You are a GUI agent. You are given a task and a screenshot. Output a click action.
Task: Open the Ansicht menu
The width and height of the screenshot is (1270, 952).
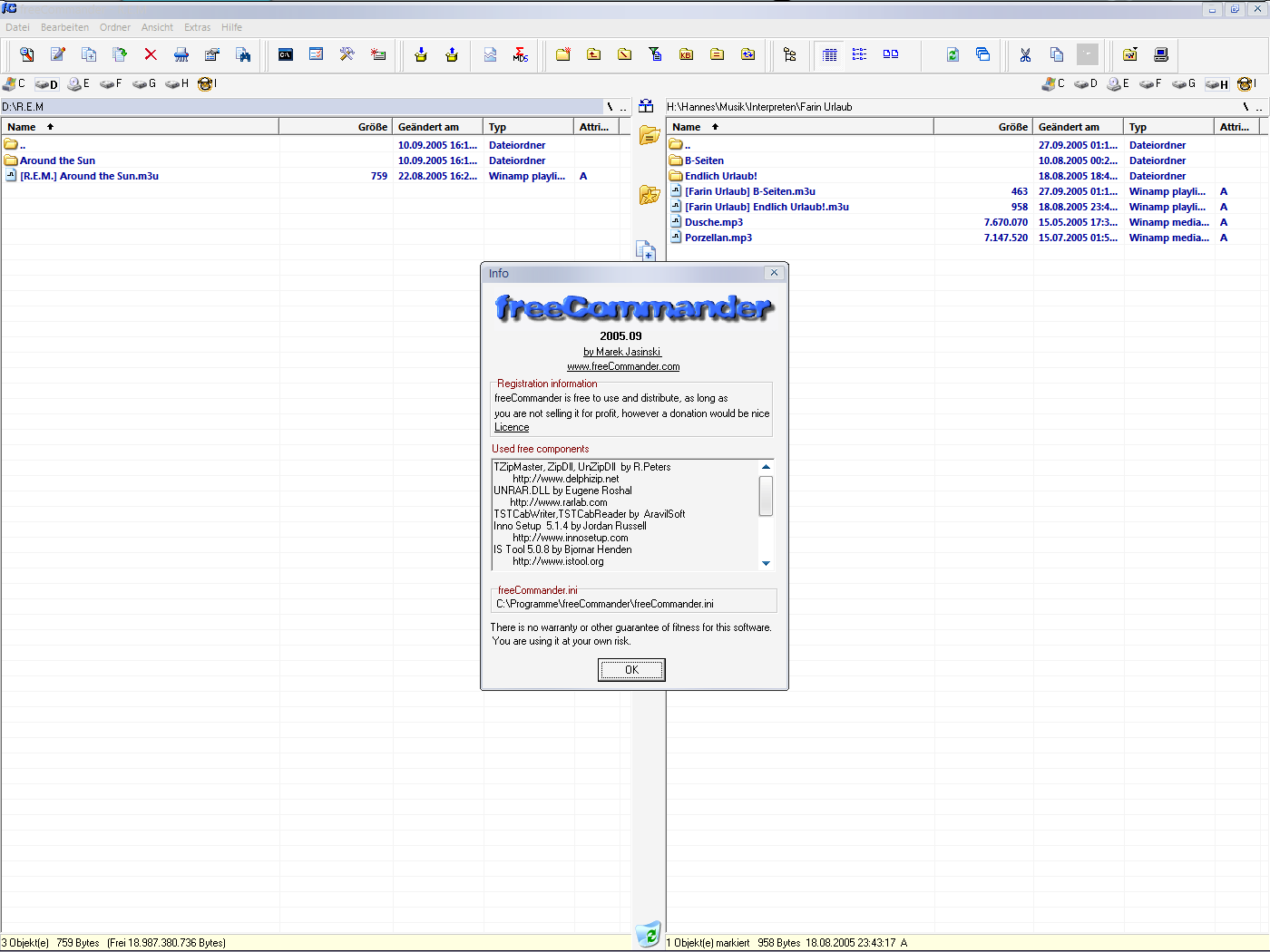(157, 27)
